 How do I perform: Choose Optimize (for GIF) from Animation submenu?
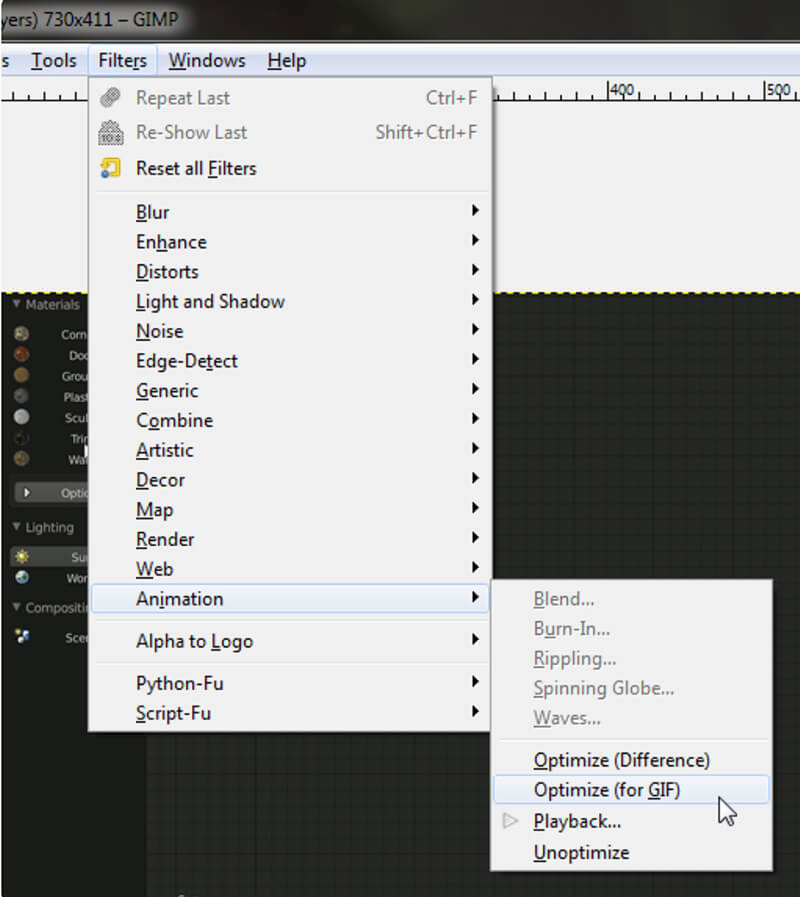point(606,790)
